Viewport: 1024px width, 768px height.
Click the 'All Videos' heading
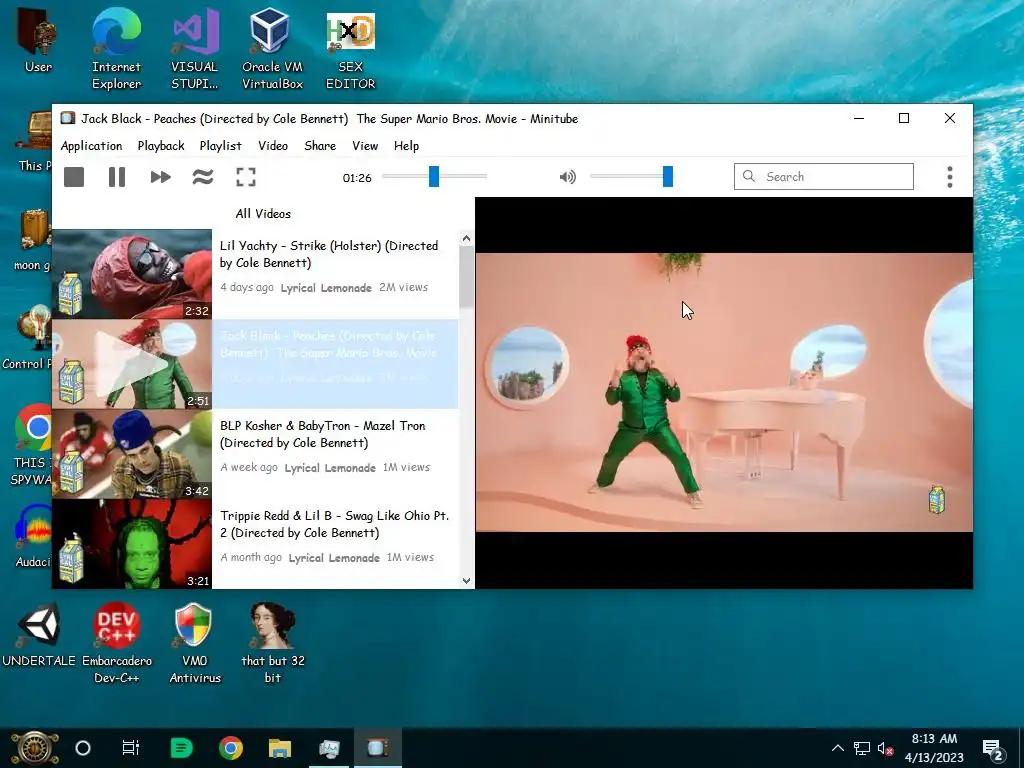(x=263, y=214)
